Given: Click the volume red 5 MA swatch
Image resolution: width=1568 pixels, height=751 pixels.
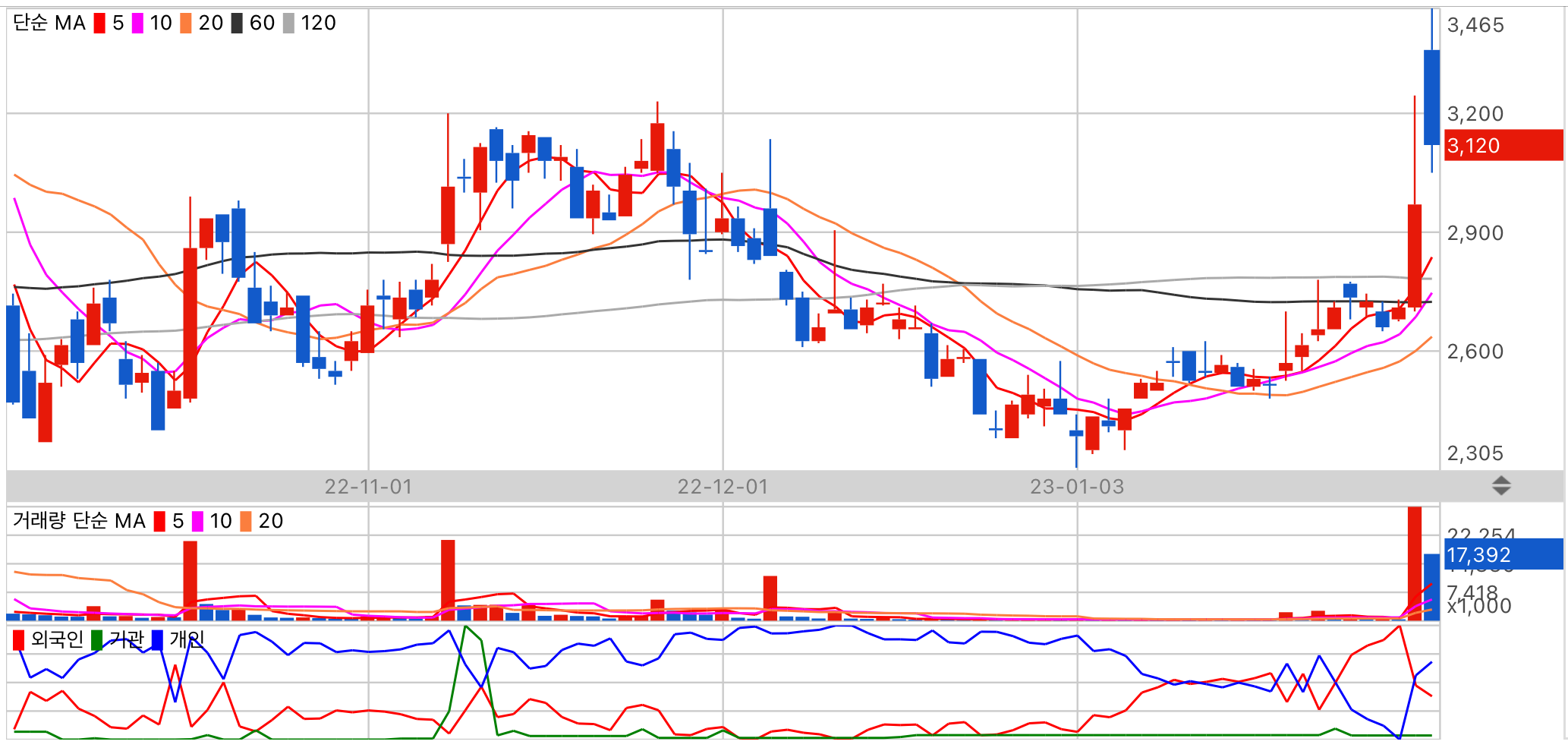Looking at the screenshot, I should coord(159,522).
